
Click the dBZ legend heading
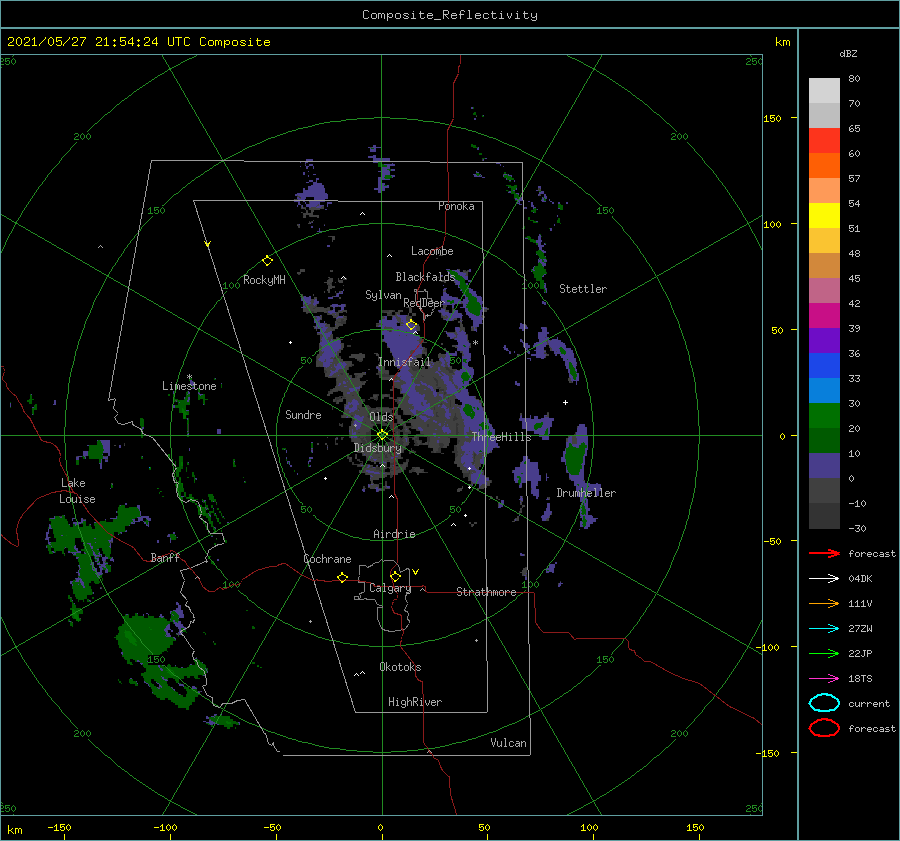coord(848,54)
